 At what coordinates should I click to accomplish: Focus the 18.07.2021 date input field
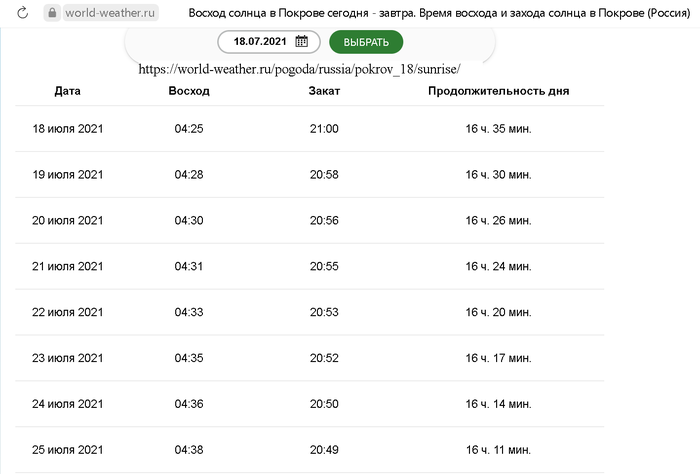[x=260, y=42]
